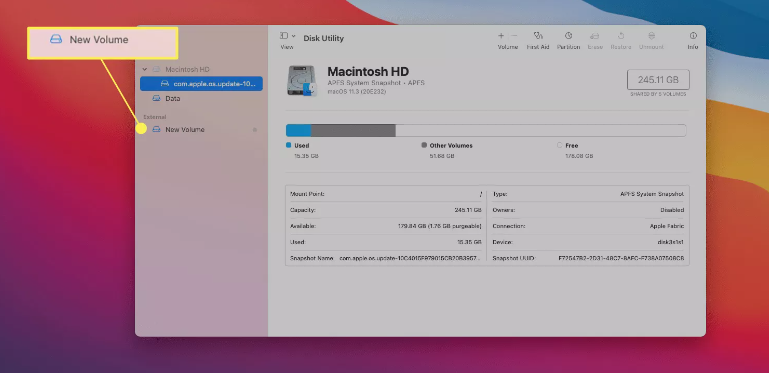Click the Snapshot UUID label
The width and height of the screenshot is (769, 373).
coord(513,258)
